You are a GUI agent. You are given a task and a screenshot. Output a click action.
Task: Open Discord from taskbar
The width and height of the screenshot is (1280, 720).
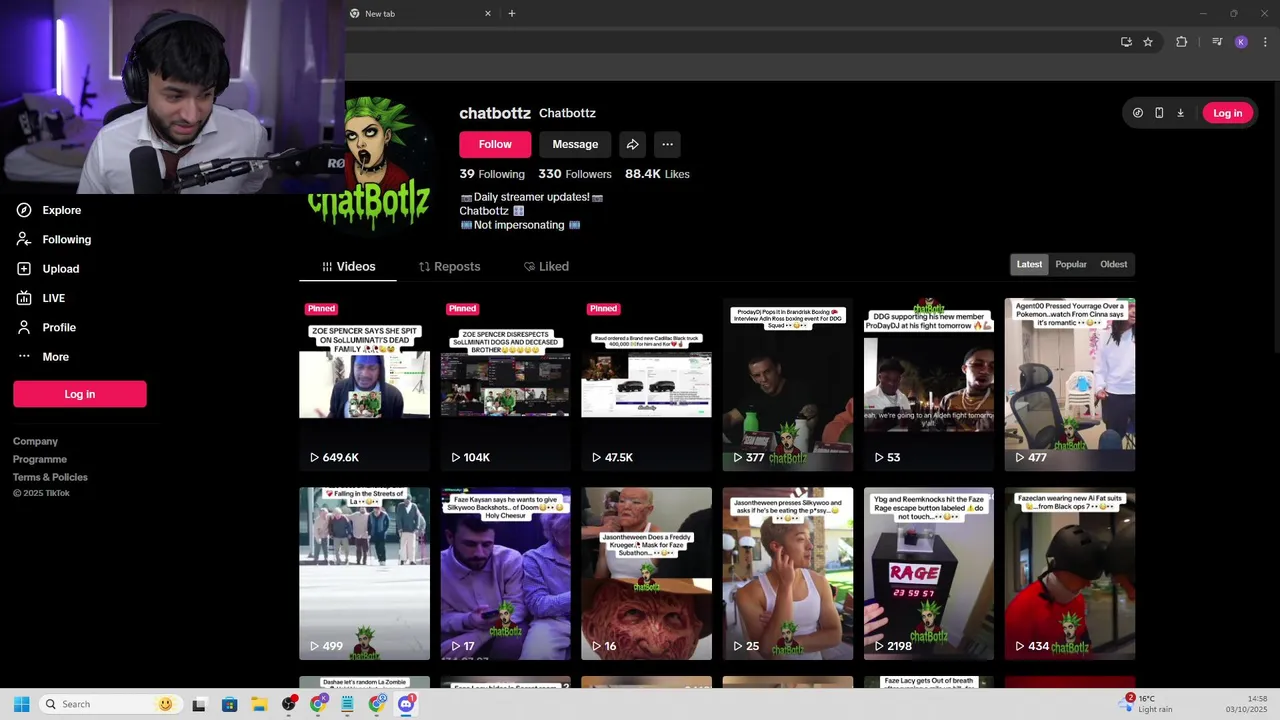point(406,704)
